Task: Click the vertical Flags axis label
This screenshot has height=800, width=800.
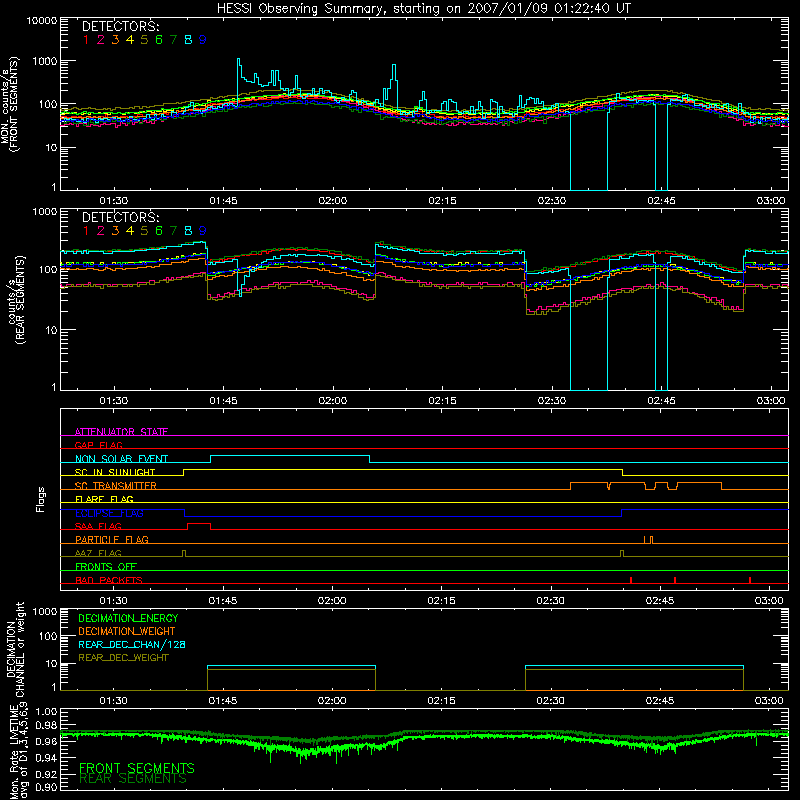Action: point(40,499)
